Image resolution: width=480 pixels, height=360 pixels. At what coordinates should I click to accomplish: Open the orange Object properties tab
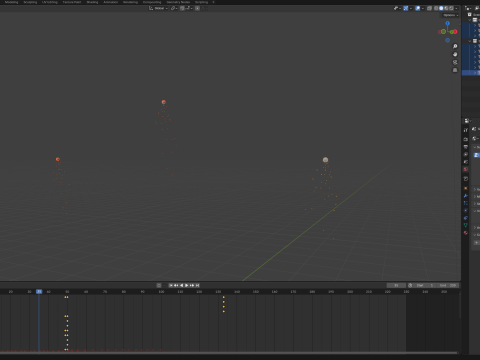coord(466,188)
